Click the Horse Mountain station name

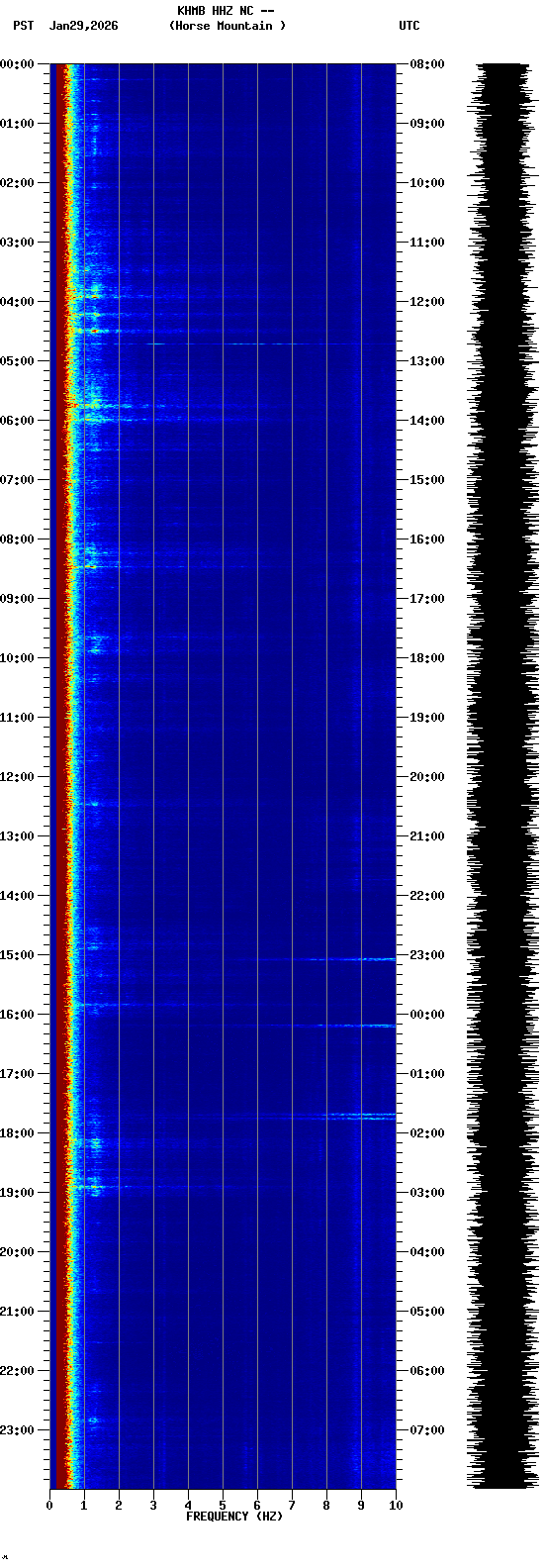coord(227,26)
